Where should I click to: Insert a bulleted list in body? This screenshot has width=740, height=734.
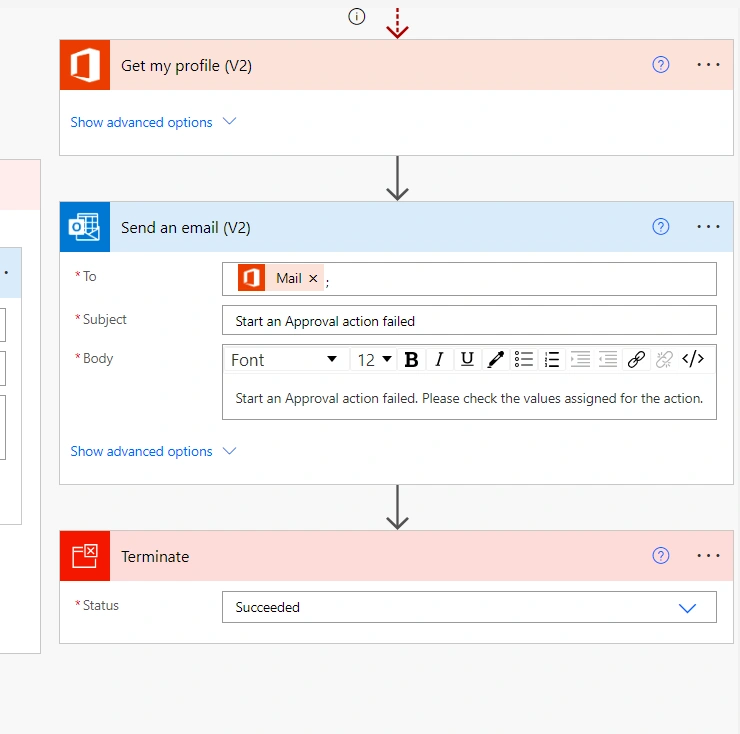click(523, 360)
